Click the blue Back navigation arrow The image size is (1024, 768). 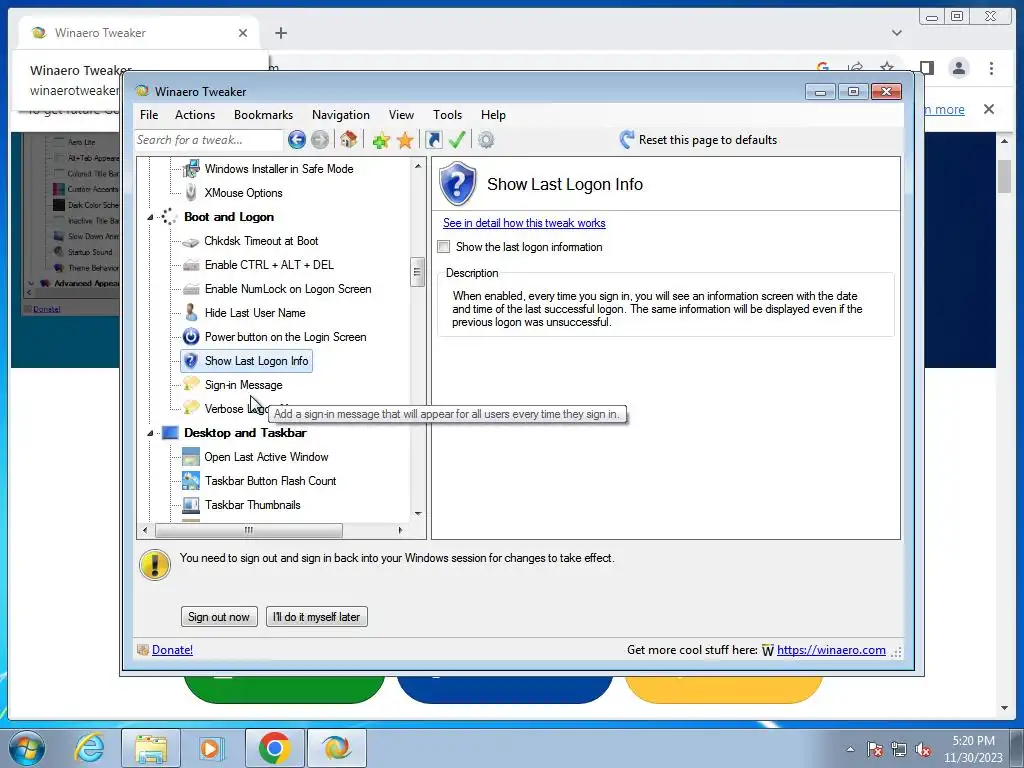point(296,140)
